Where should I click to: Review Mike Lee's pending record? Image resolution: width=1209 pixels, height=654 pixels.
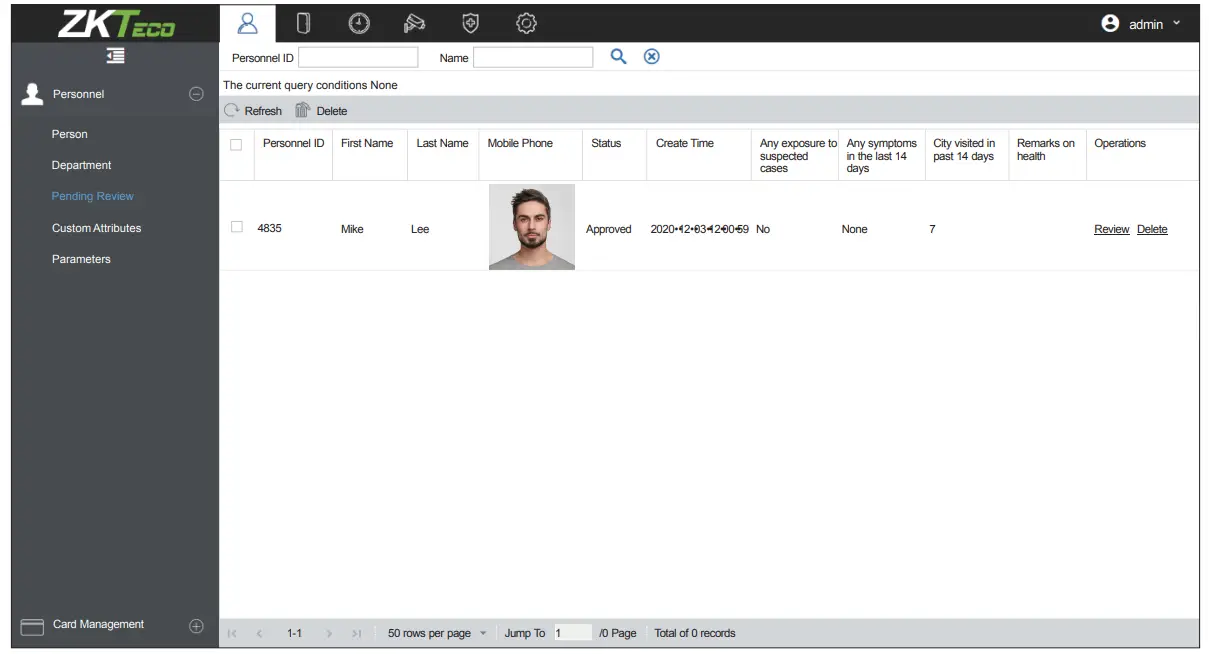click(1111, 229)
